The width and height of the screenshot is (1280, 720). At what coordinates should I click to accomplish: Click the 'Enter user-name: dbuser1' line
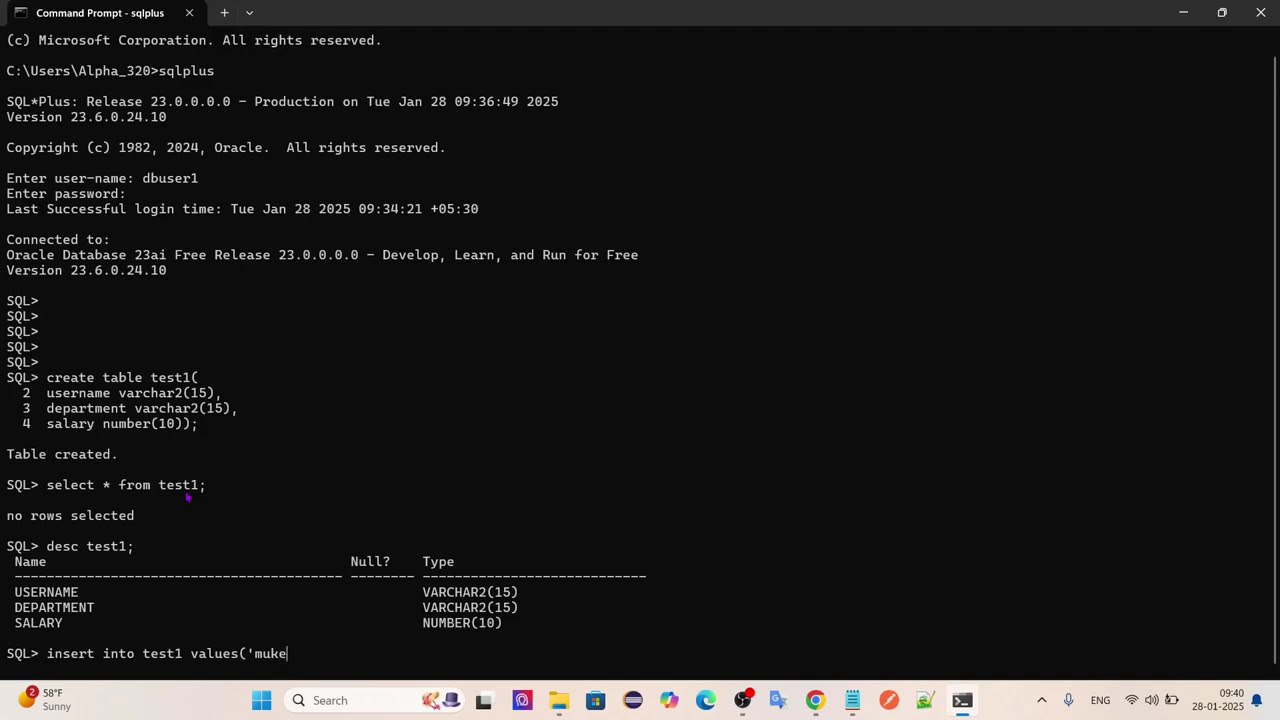click(x=102, y=178)
